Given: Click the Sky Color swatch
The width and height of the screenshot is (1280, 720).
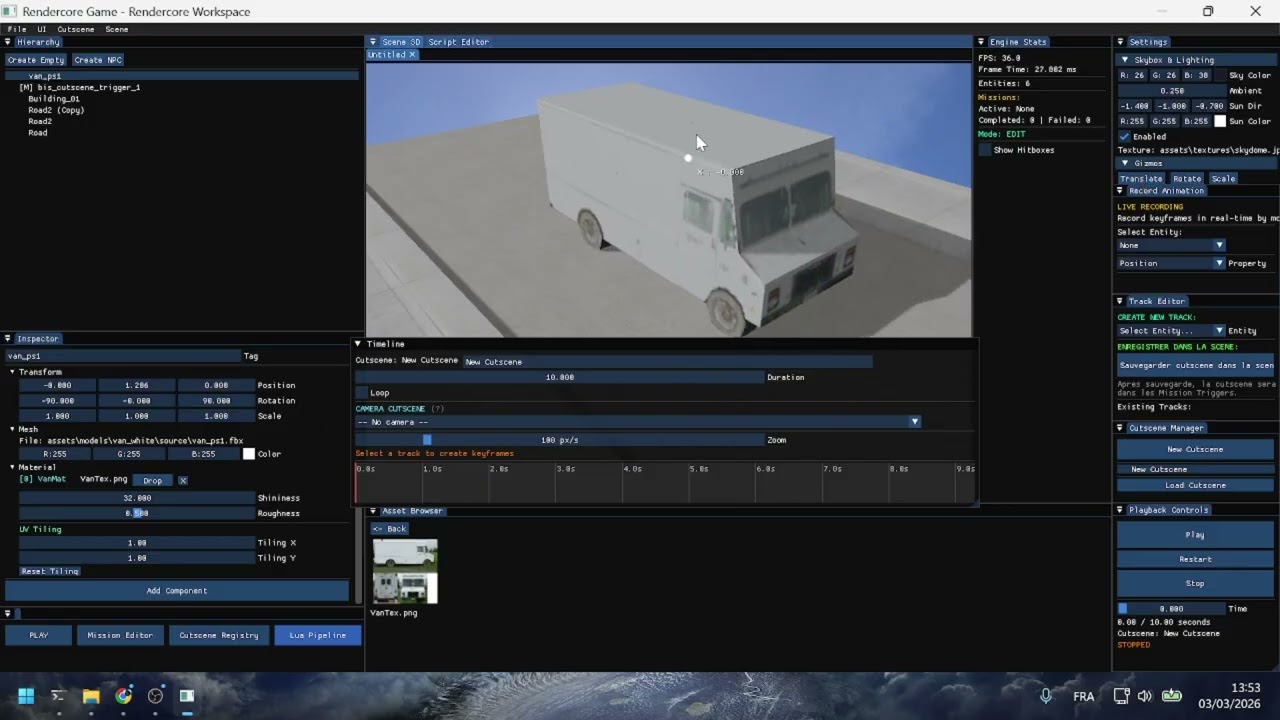Looking at the screenshot, I should [1220, 75].
